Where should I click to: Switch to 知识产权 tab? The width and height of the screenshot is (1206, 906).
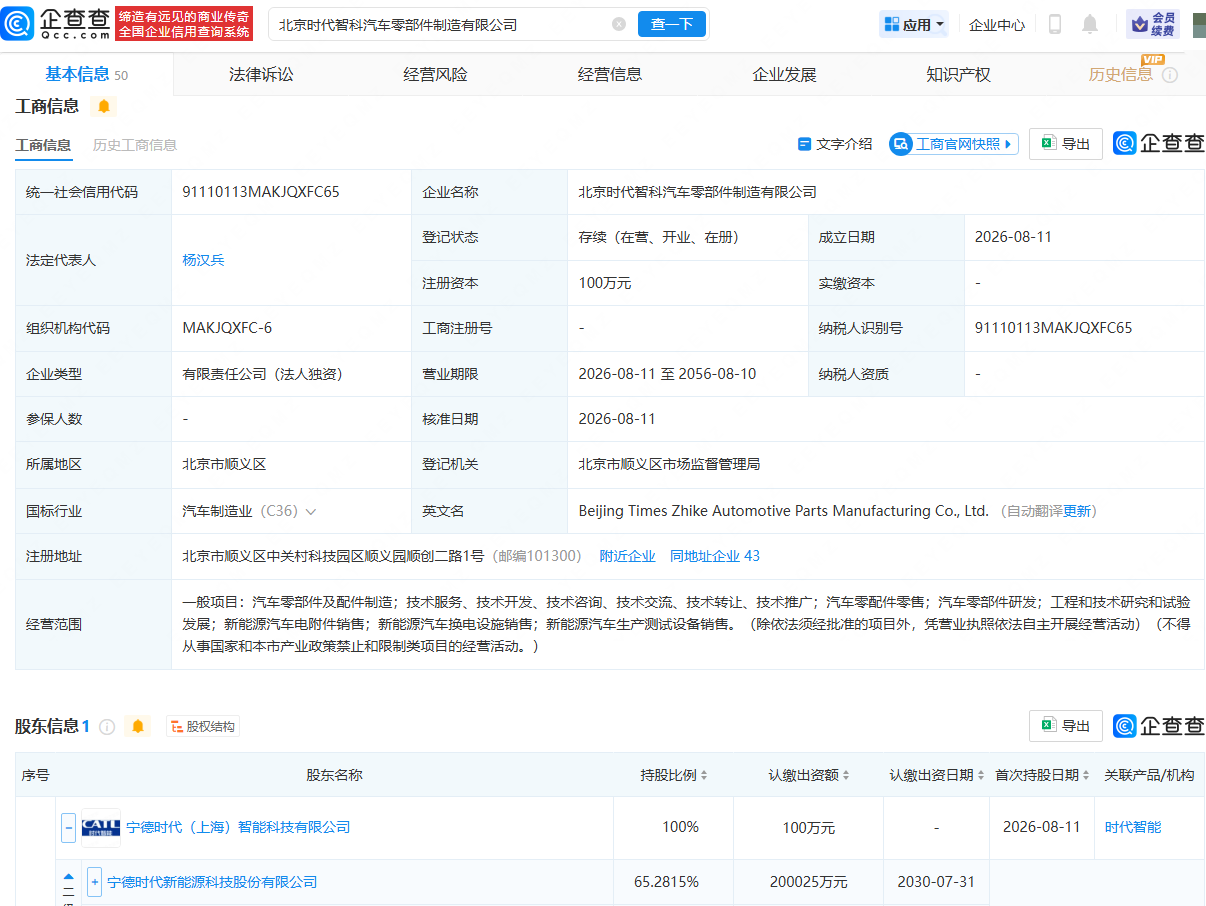[x=958, y=74]
